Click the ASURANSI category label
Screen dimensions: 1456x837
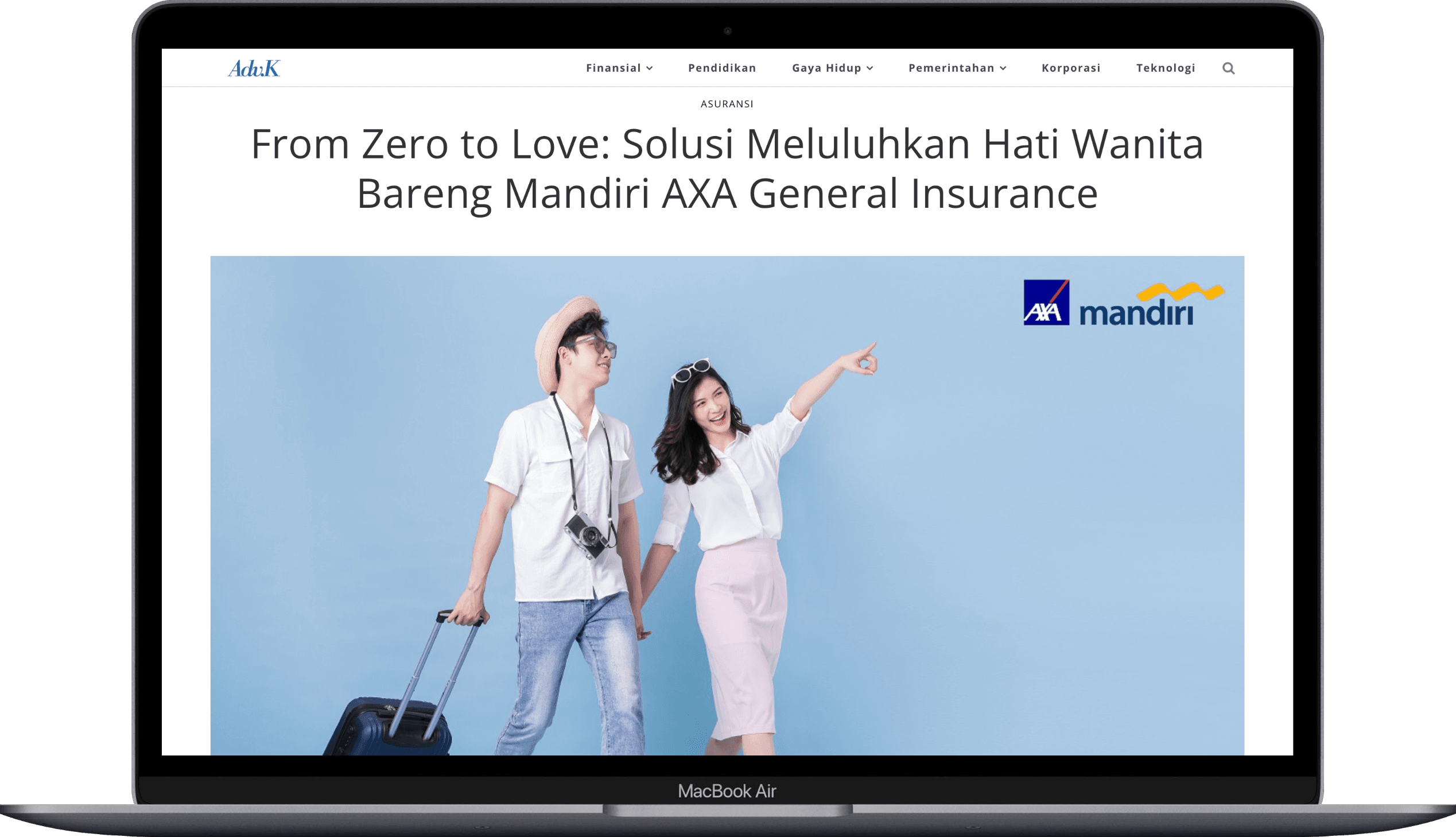coord(727,104)
